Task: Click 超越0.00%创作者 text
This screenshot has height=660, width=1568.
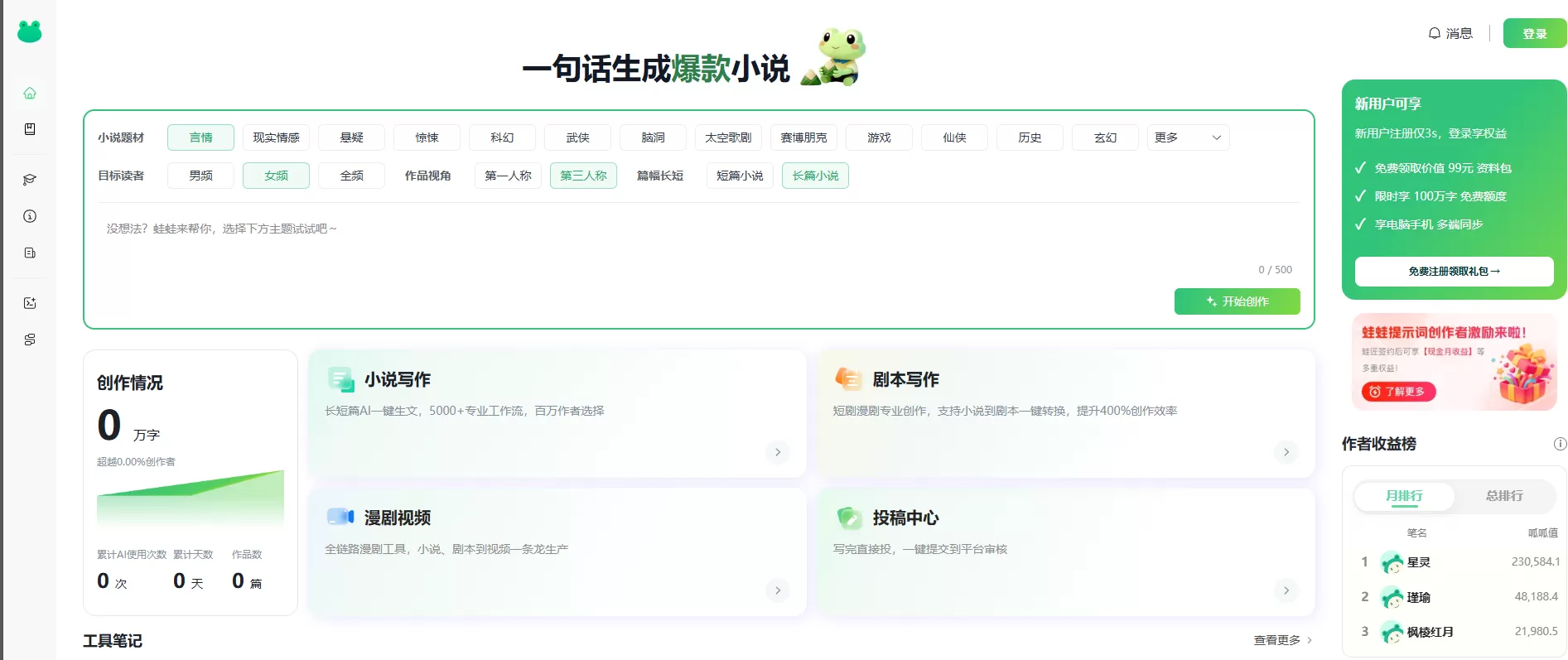Action: pos(136,462)
